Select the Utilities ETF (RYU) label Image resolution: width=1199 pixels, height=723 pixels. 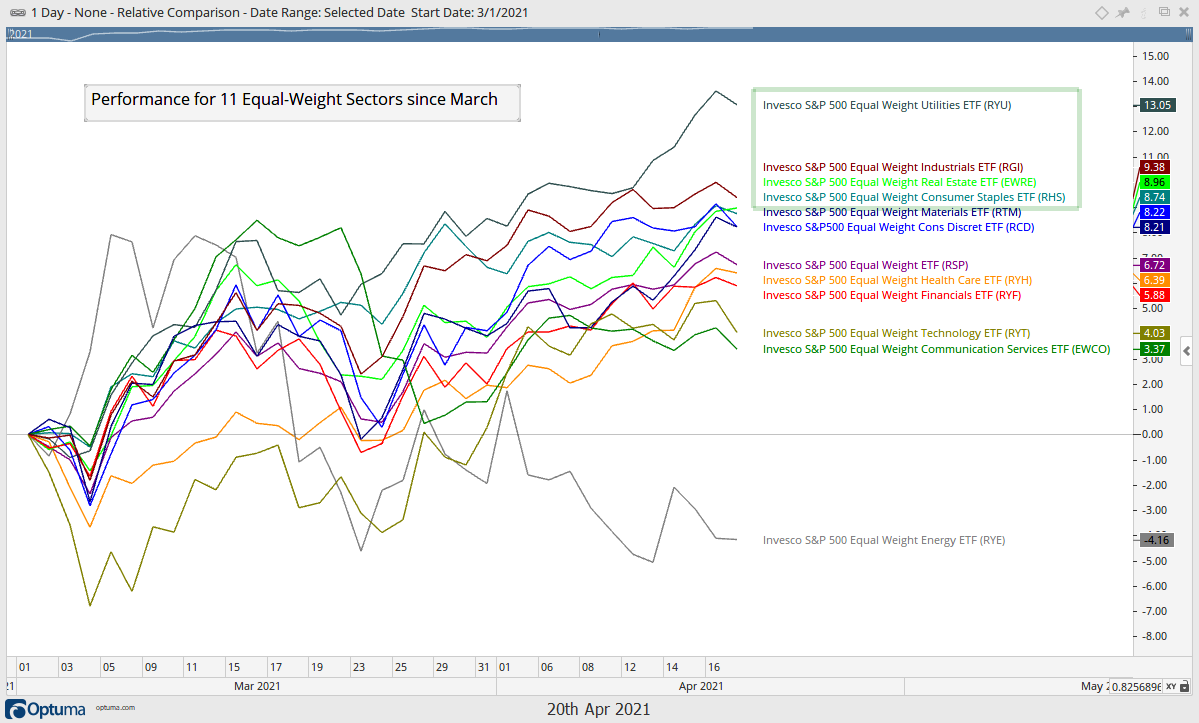[886, 105]
